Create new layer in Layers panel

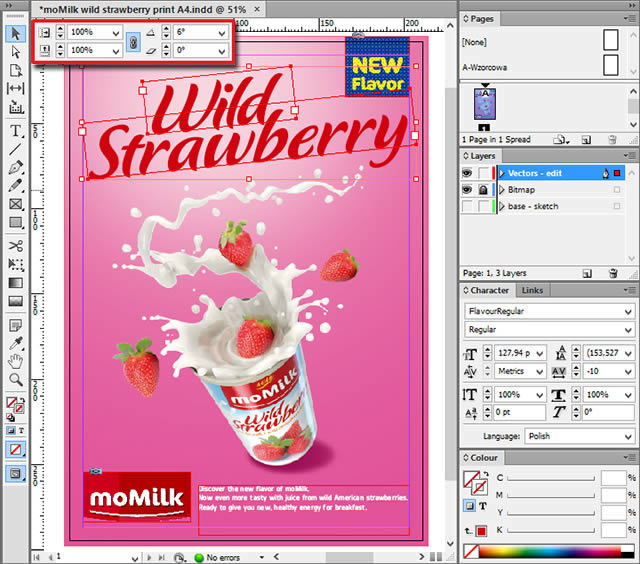(x=587, y=273)
